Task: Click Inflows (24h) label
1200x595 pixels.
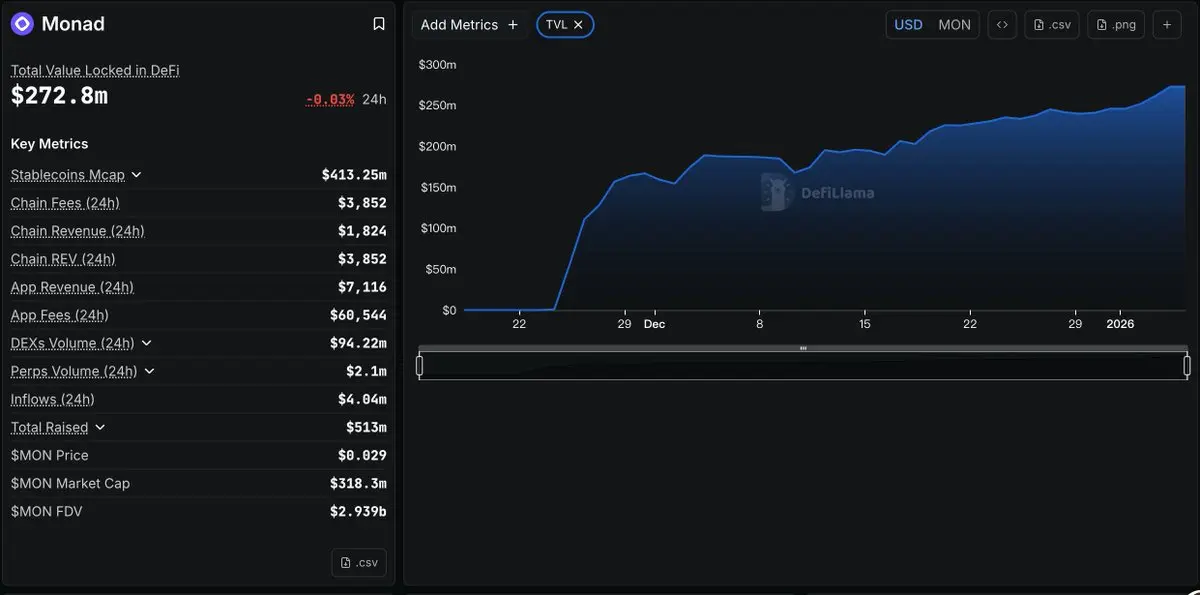Action: pos(53,399)
